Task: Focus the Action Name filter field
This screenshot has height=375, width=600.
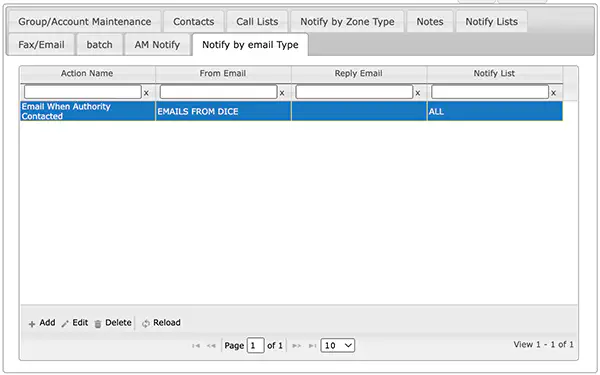Action: coord(83,92)
